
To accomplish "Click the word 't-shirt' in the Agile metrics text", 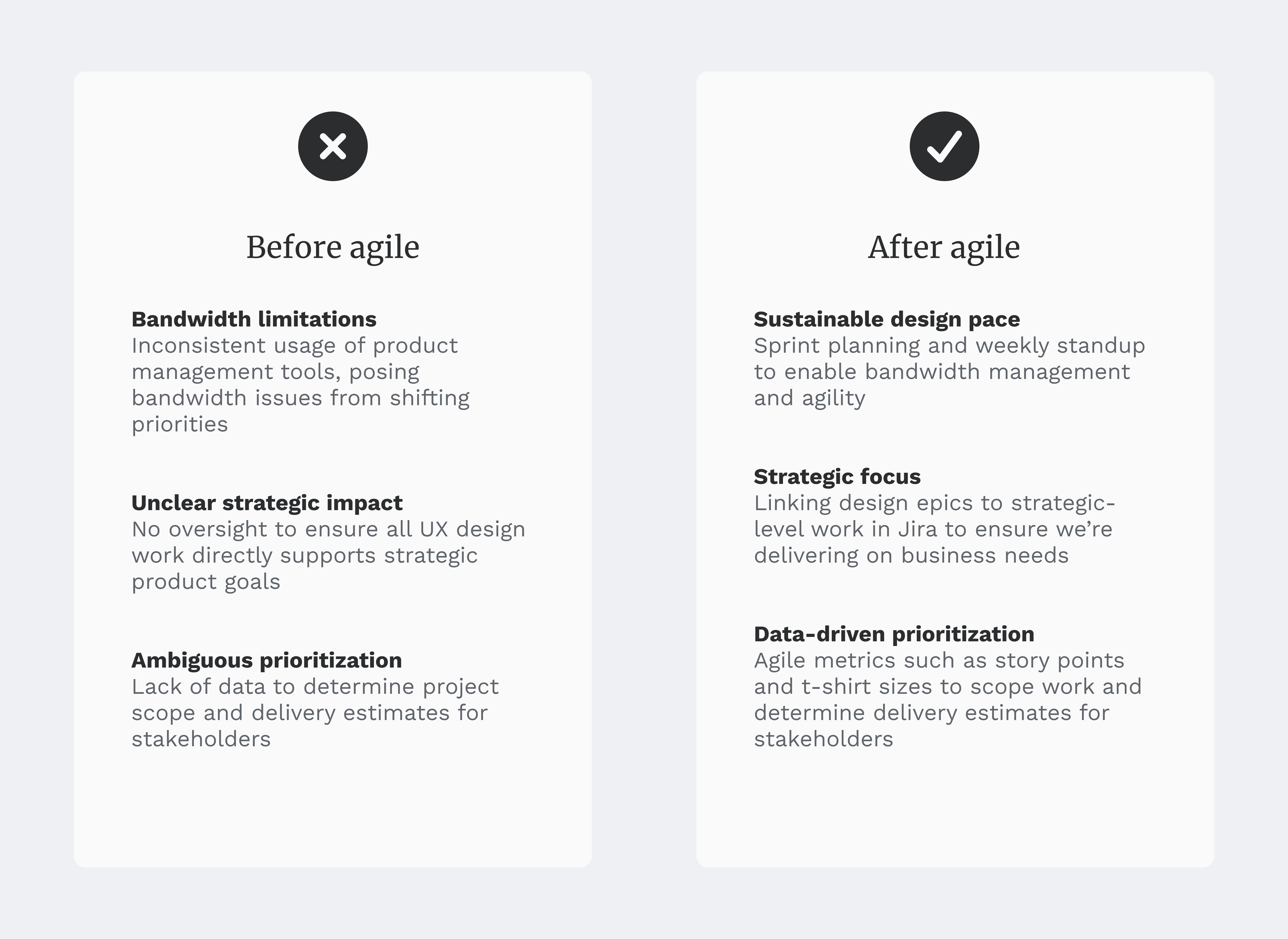I will click(836, 687).
